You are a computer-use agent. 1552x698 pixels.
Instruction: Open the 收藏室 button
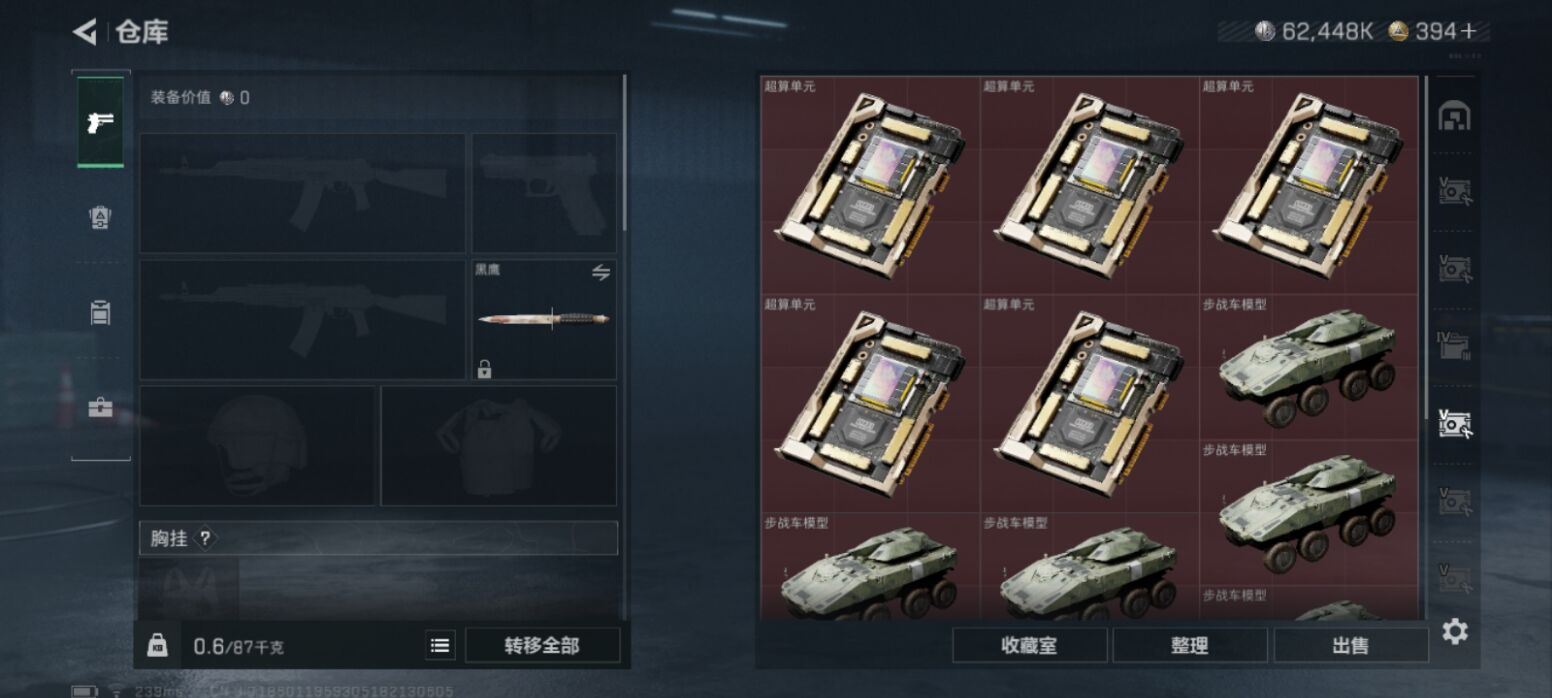1029,645
